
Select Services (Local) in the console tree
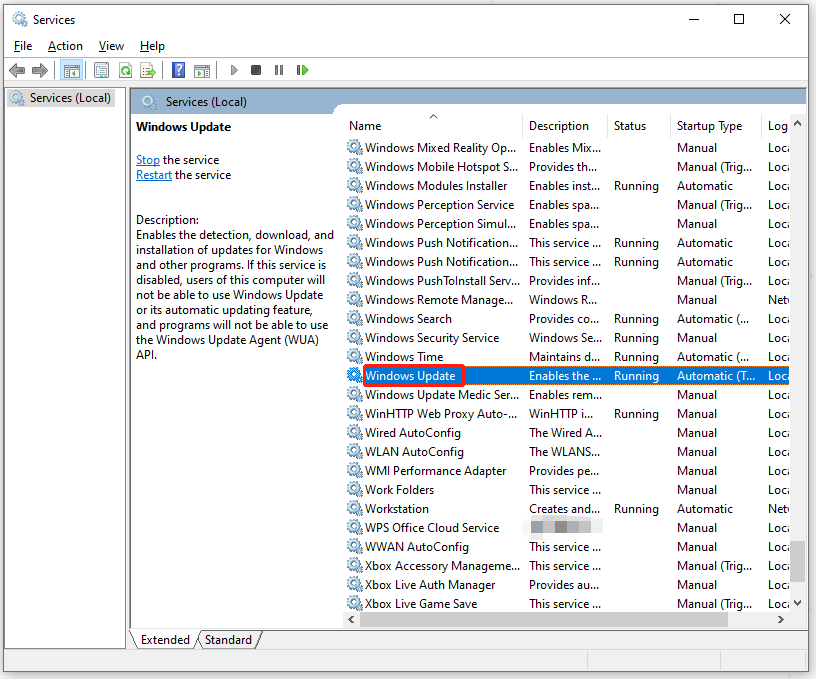click(x=61, y=98)
